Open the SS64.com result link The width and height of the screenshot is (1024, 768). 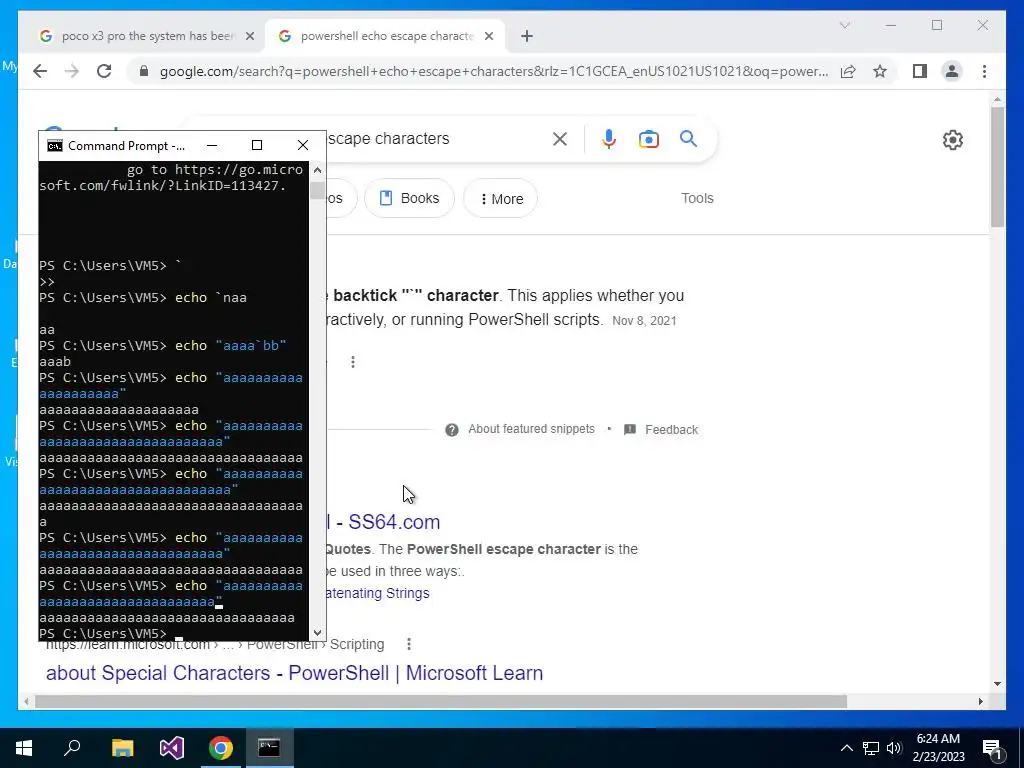(x=383, y=522)
